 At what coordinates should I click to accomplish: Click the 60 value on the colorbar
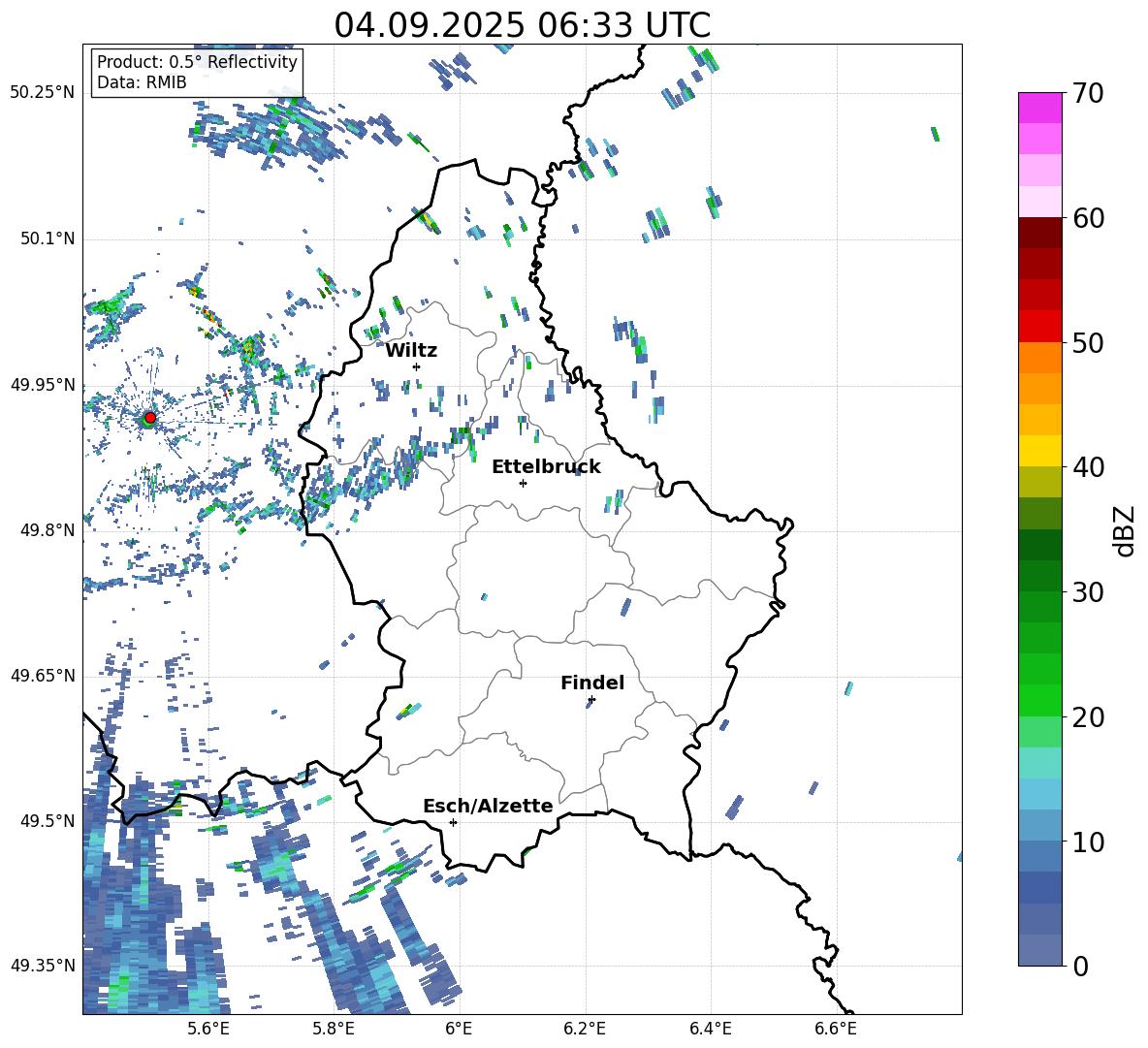click(1088, 218)
